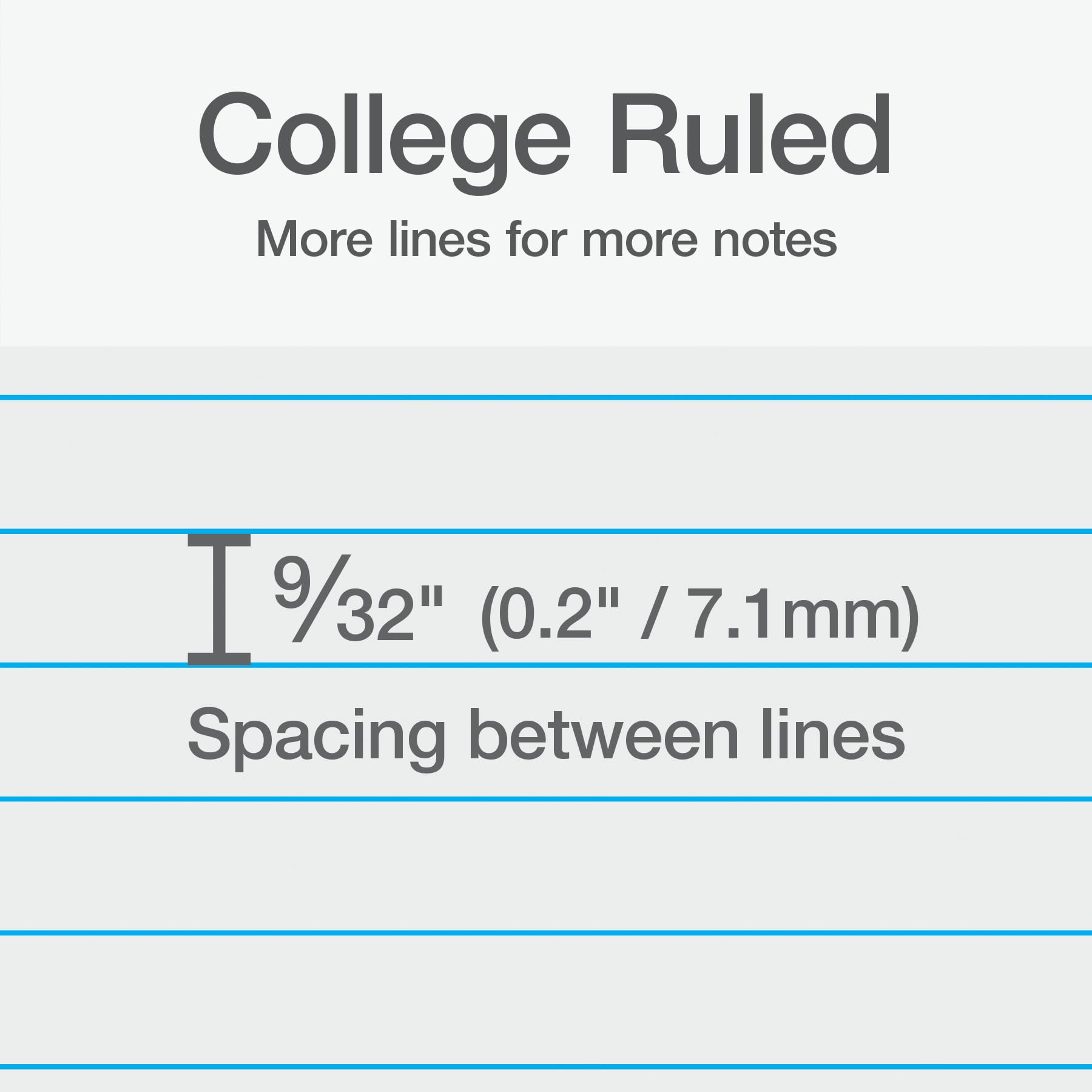
Task: Click the blue line directly below Spacing caption
Action: pos(546,799)
